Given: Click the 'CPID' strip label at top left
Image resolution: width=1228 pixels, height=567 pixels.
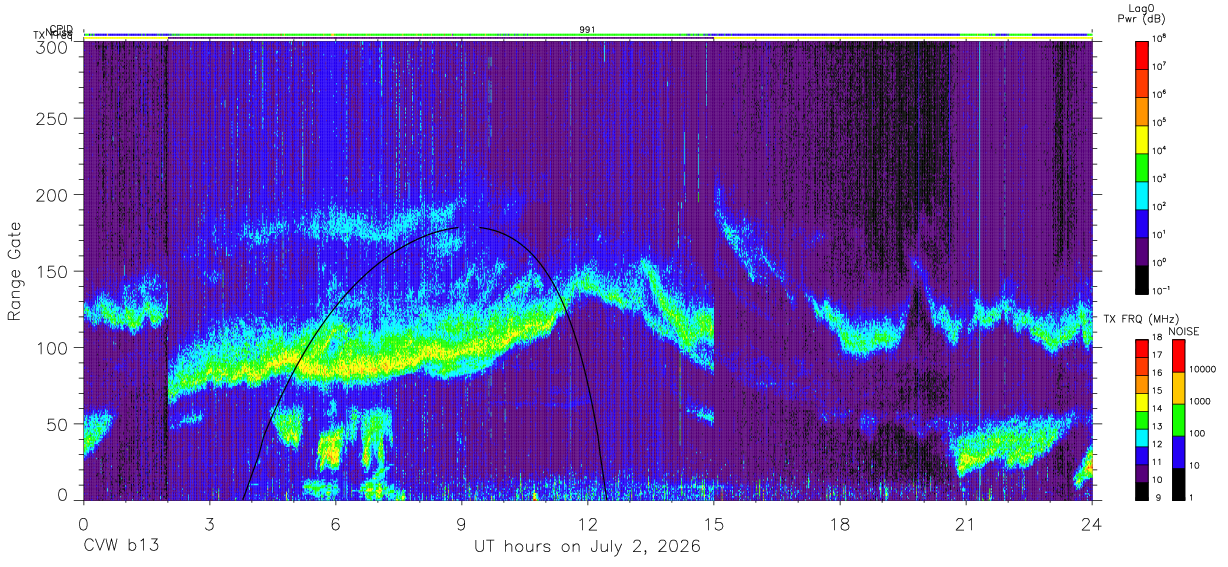Looking at the screenshot, I should [x=61, y=29].
